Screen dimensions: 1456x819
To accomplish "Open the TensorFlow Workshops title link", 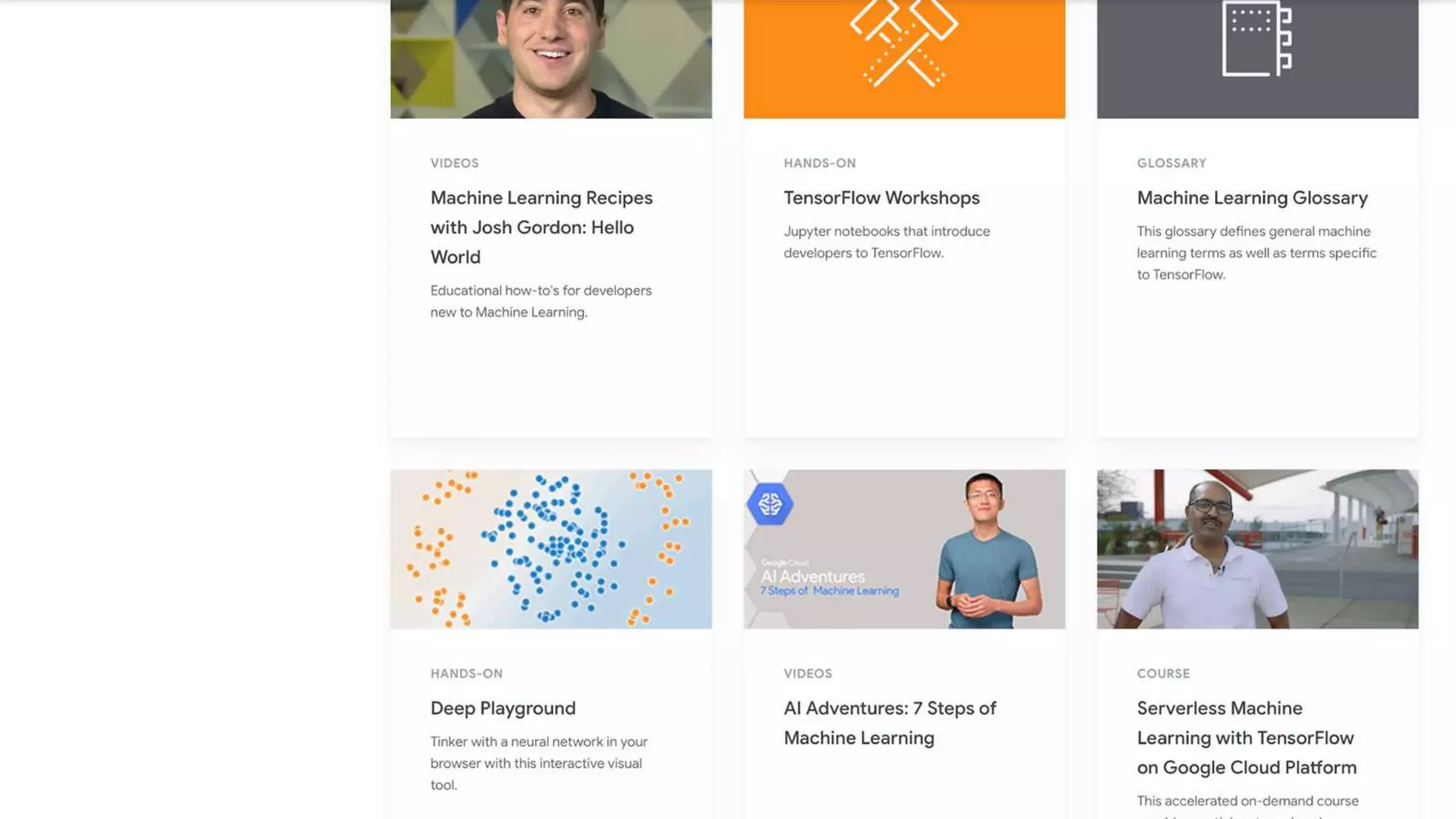I will pyautogui.click(x=882, y=198).
